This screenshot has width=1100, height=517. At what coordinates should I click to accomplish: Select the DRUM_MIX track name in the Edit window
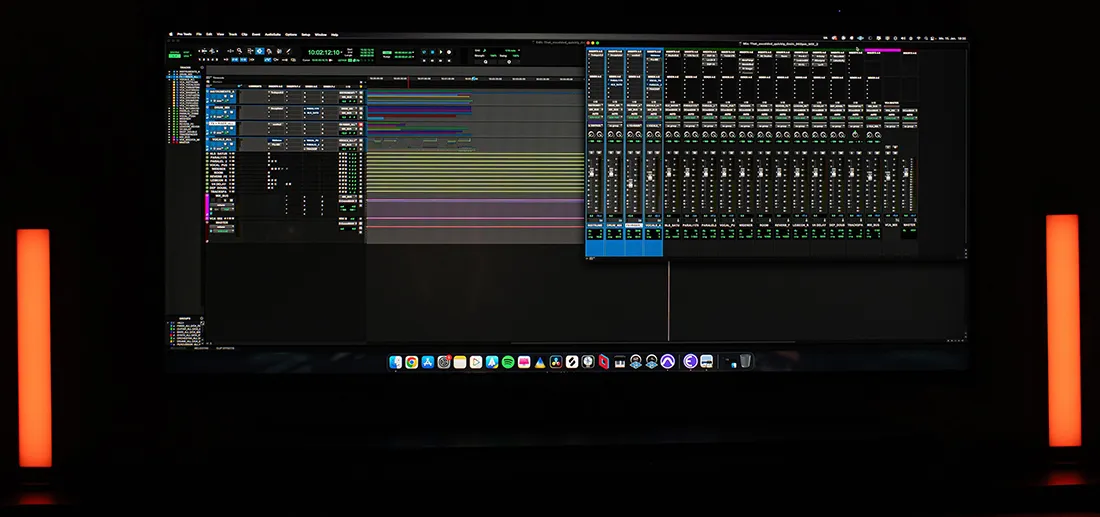click(x=222, y=107)
